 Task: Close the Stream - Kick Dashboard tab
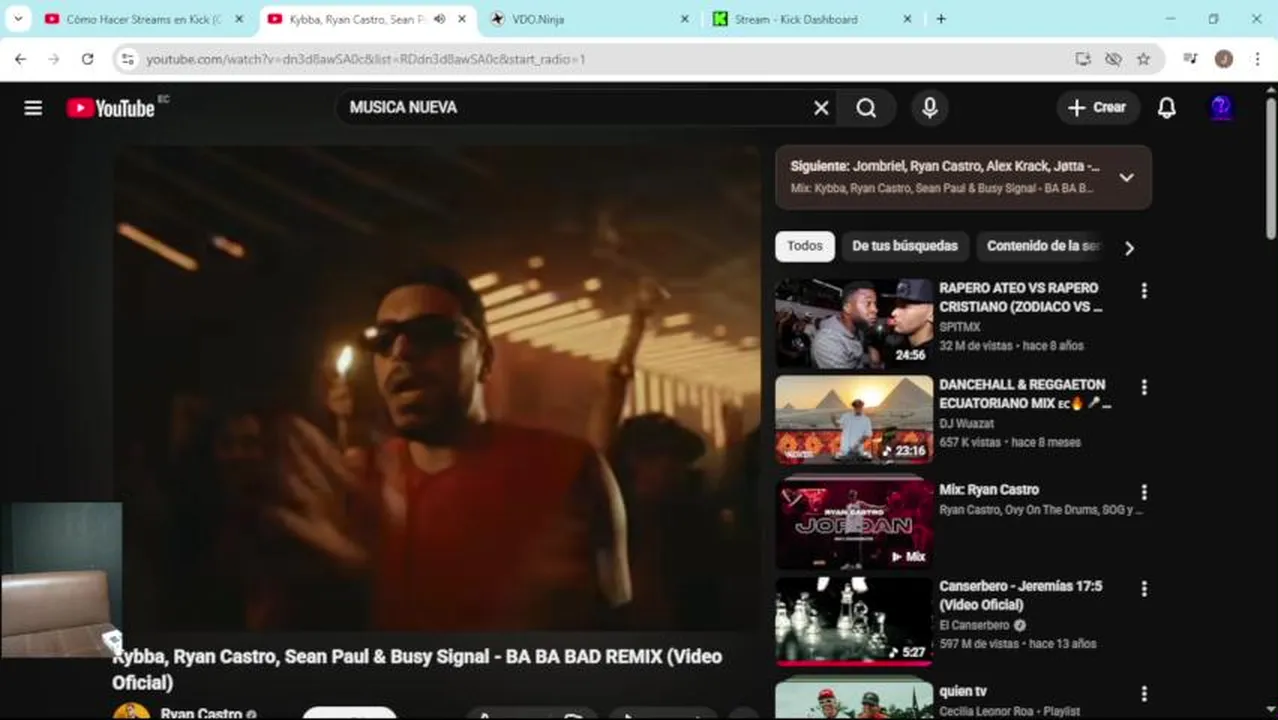pyautogui.click(x=907, y=19)
